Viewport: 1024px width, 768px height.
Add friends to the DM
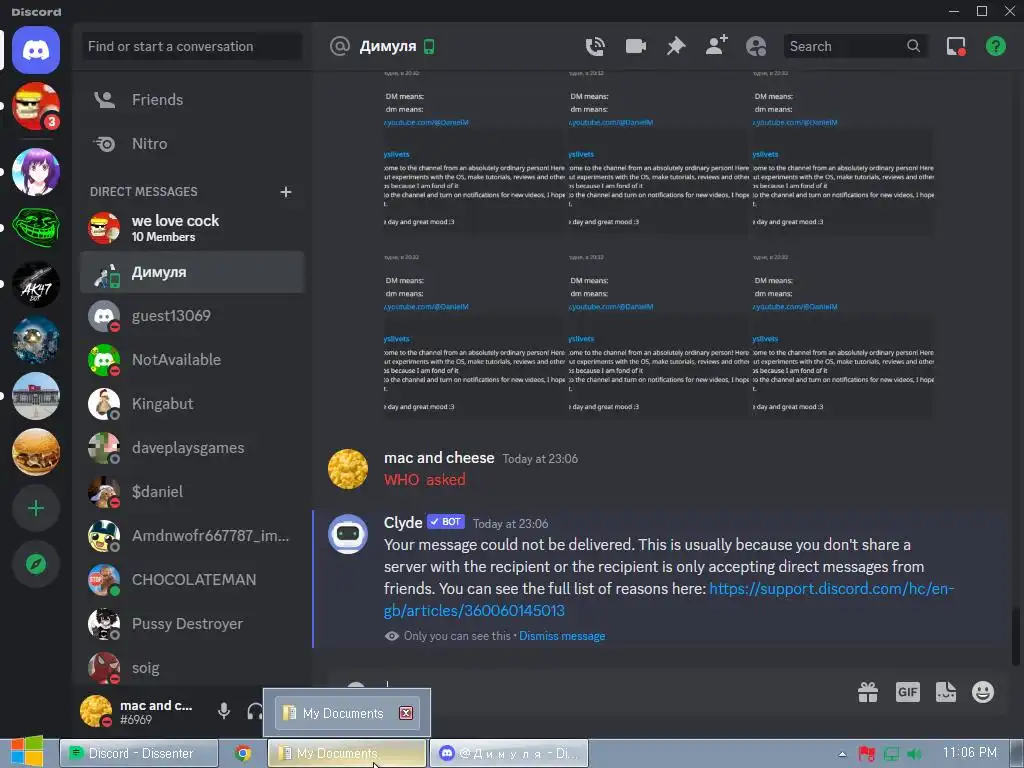point(716,46)
